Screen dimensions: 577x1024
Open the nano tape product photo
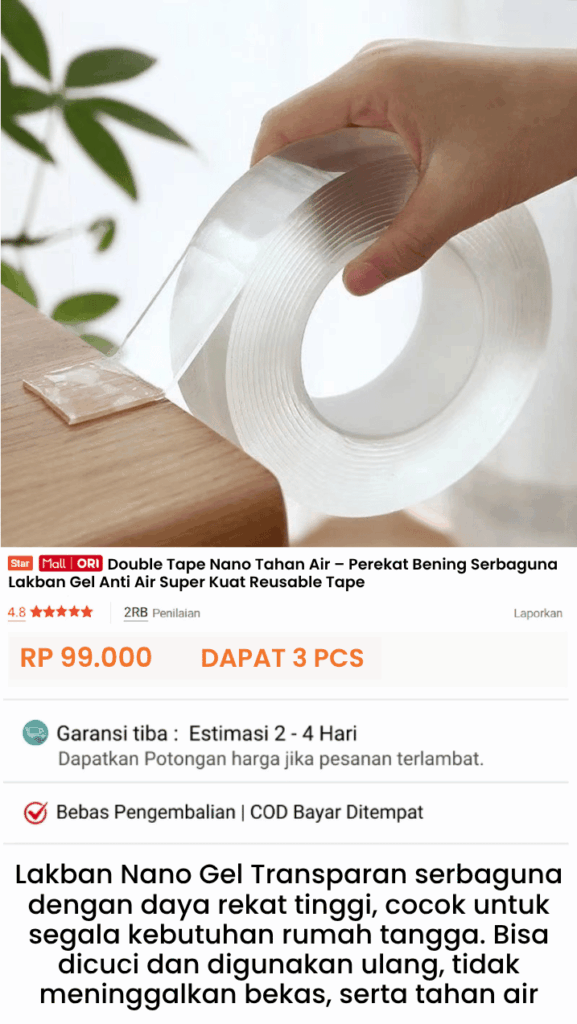point(288,273)
